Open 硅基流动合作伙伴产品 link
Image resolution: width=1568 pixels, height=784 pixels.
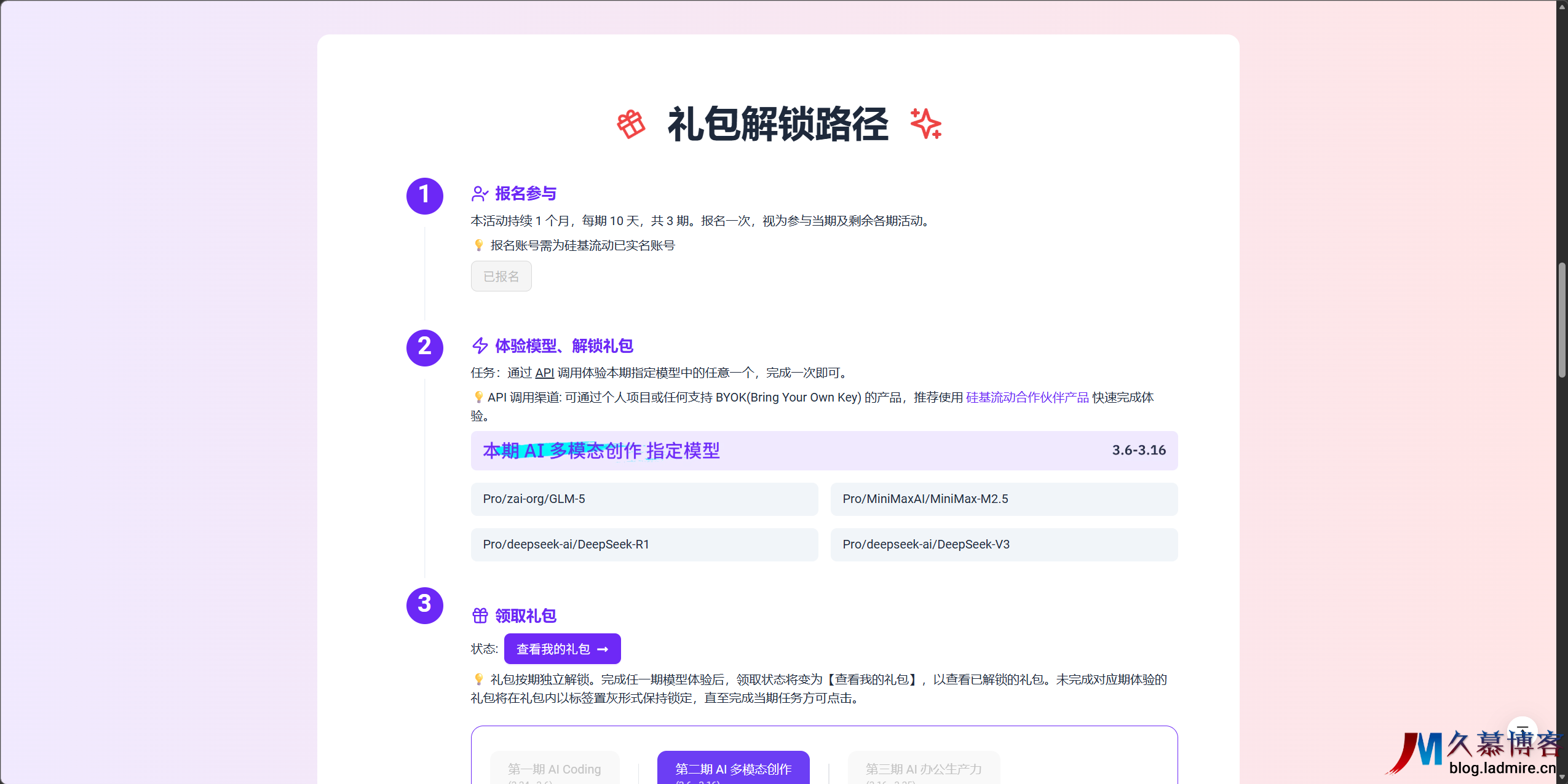[1027, 397]
